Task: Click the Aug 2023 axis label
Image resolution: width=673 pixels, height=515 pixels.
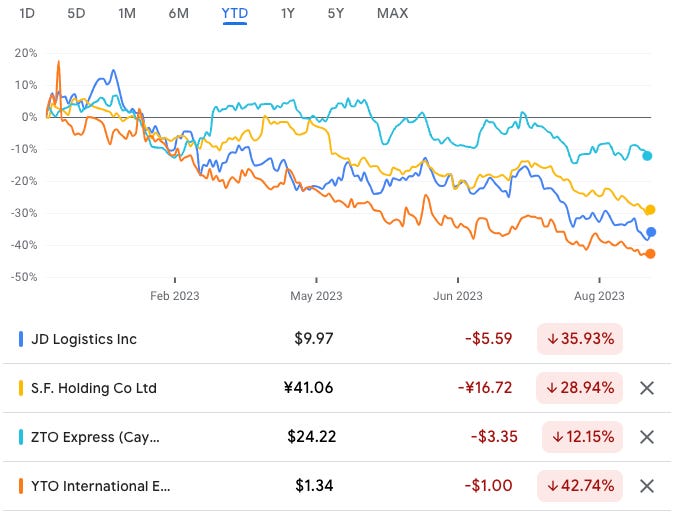Action: (599, 296)
